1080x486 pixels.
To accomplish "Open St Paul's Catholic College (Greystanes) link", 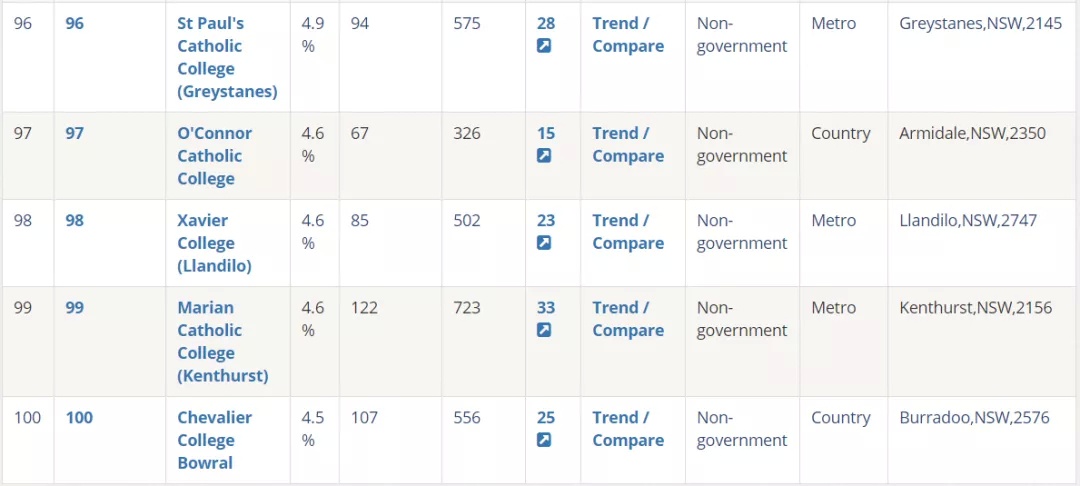I will point(227,58).
